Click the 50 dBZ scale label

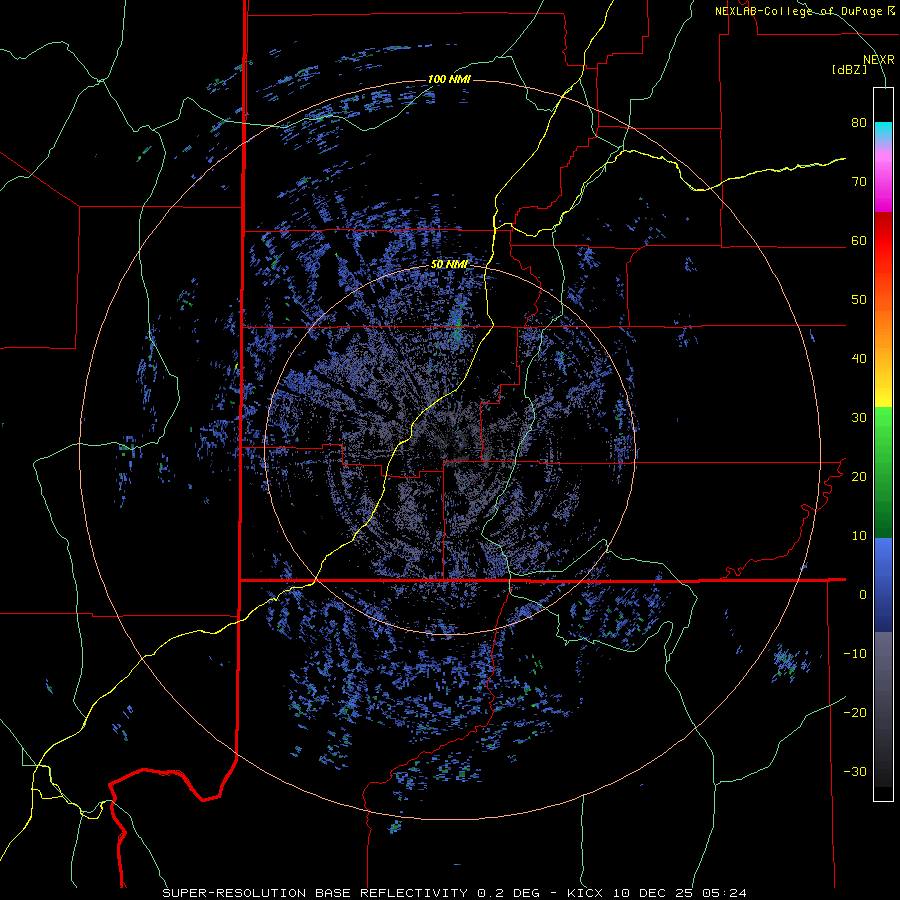coord(859,300)
